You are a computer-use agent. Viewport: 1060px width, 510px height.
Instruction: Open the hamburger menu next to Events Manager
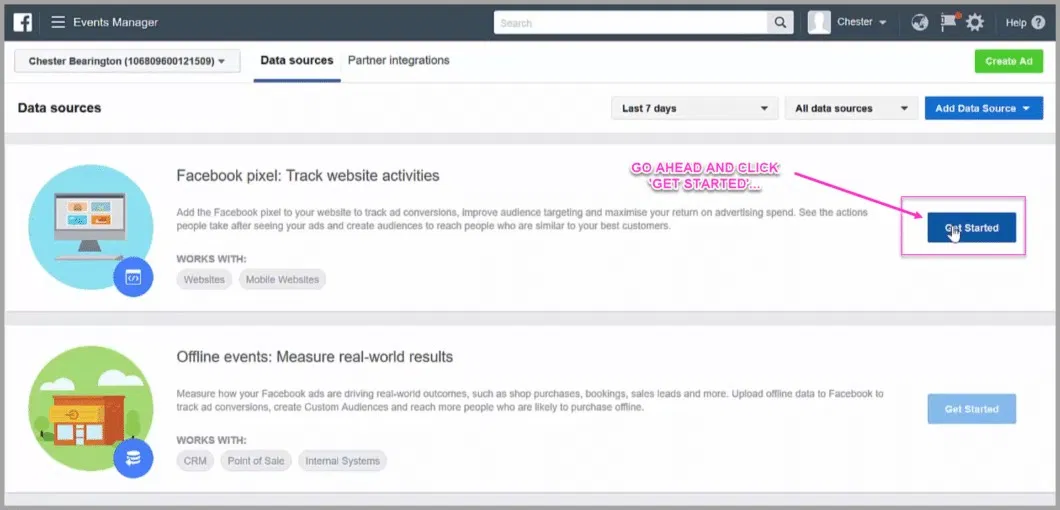58,22
